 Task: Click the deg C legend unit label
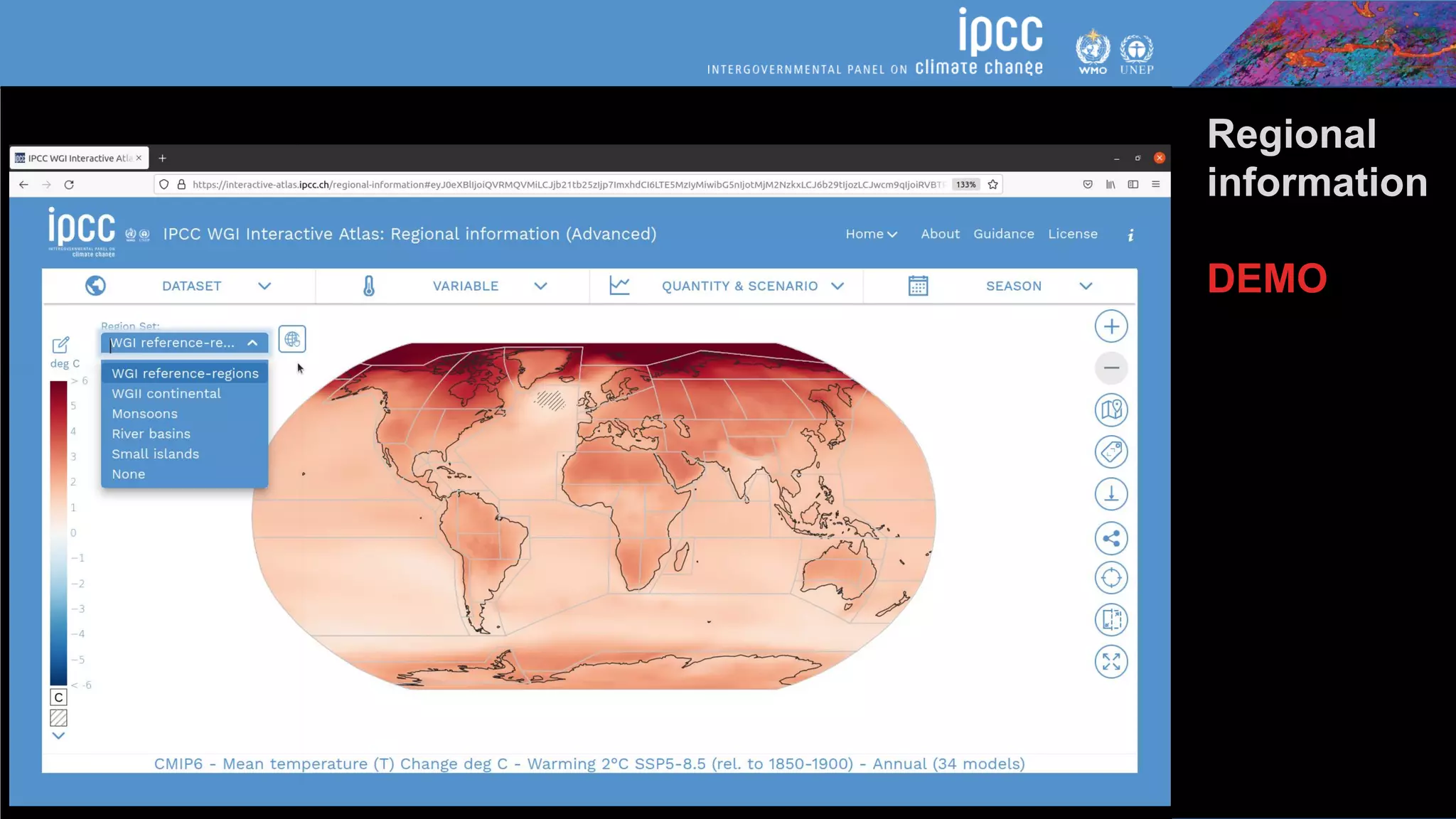(x=65, y=364)
